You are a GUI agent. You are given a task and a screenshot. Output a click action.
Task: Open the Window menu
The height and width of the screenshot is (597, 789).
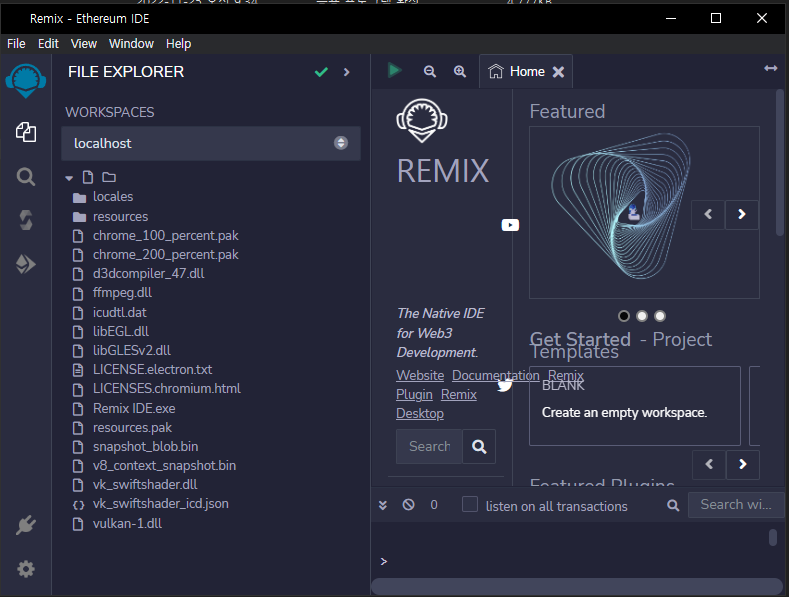tap(131, 44)
